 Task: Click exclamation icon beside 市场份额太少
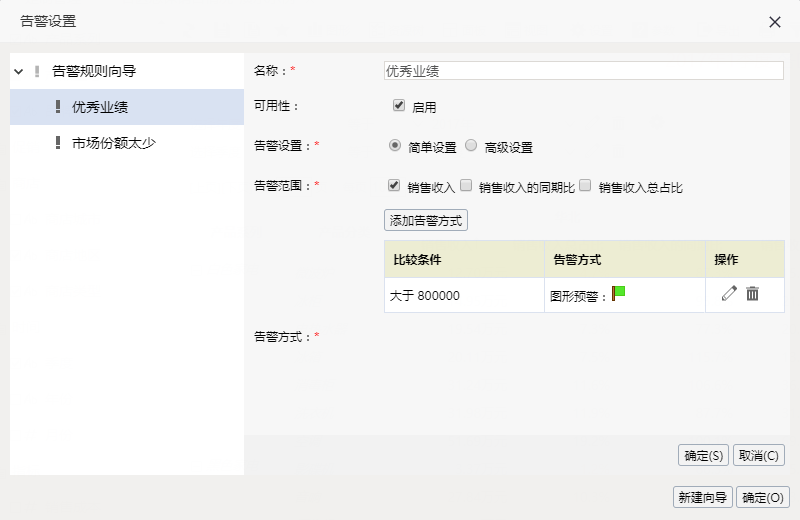pyautogui.click(x=58, y=142)
